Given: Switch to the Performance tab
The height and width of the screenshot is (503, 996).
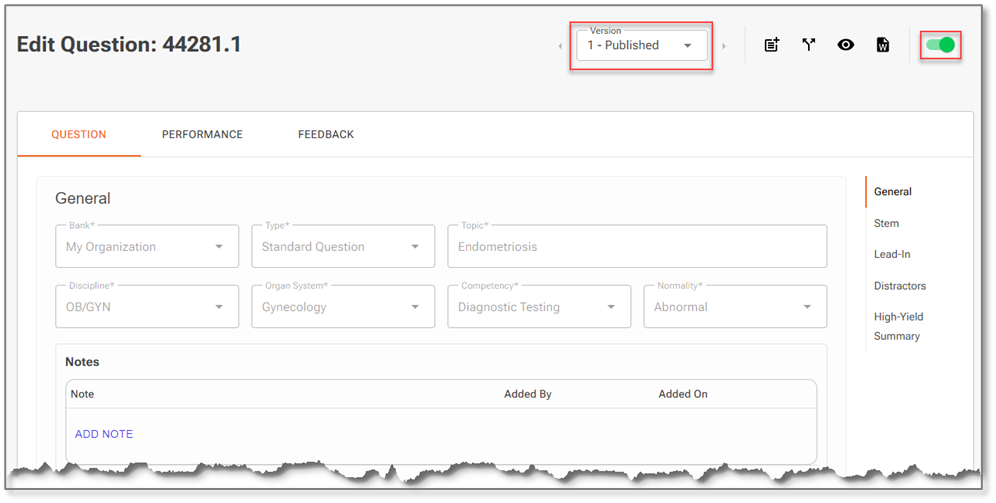Looking at the screenshot, I should coord(202,135).
